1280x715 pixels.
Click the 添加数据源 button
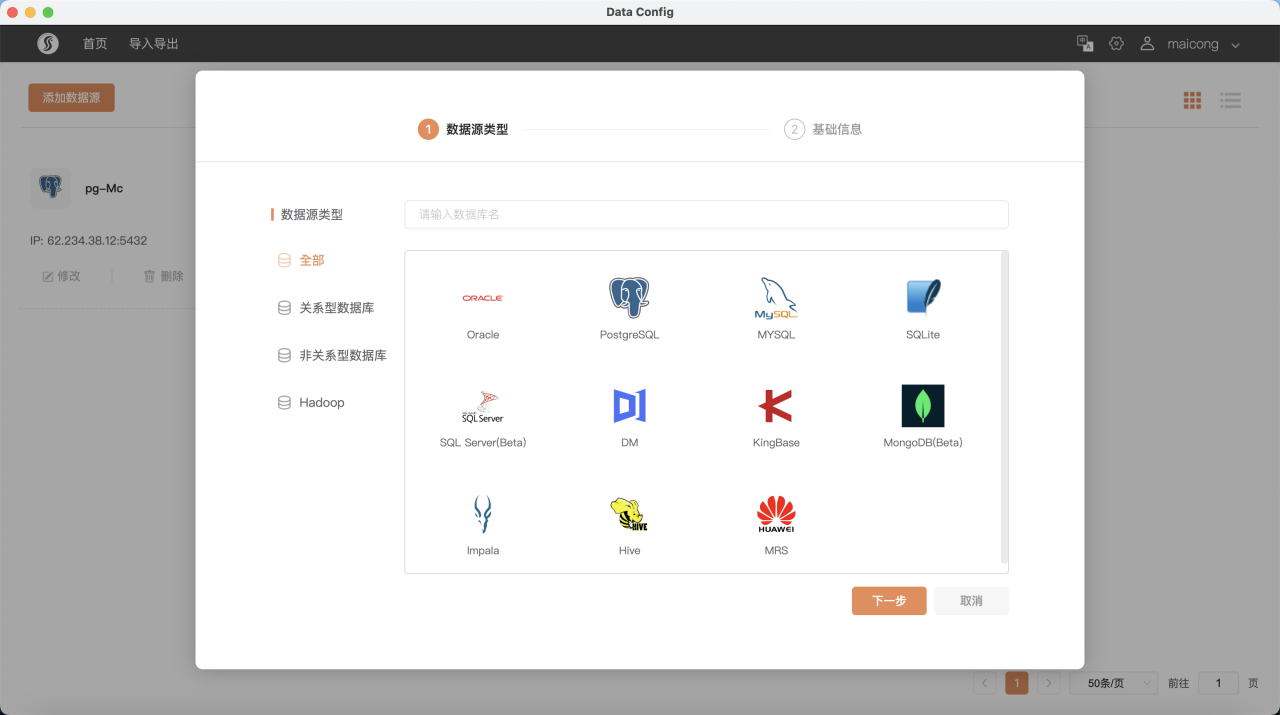[71, 98]
